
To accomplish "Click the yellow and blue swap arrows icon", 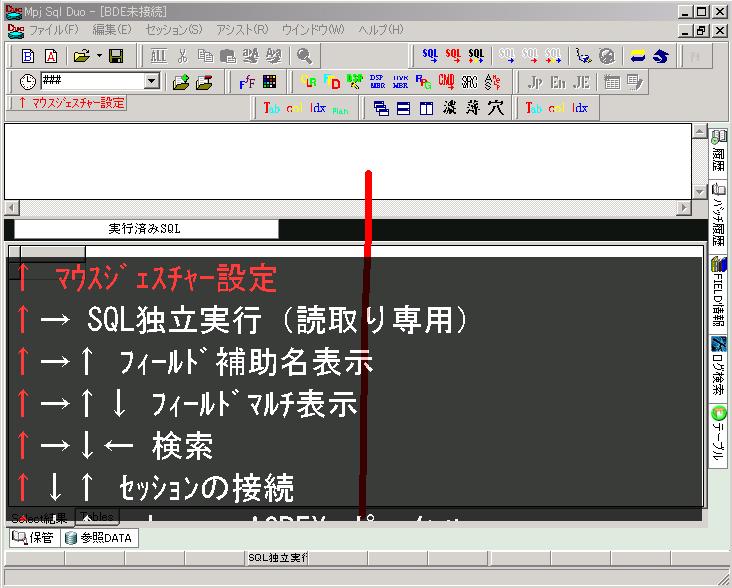I will click(637, 56).
